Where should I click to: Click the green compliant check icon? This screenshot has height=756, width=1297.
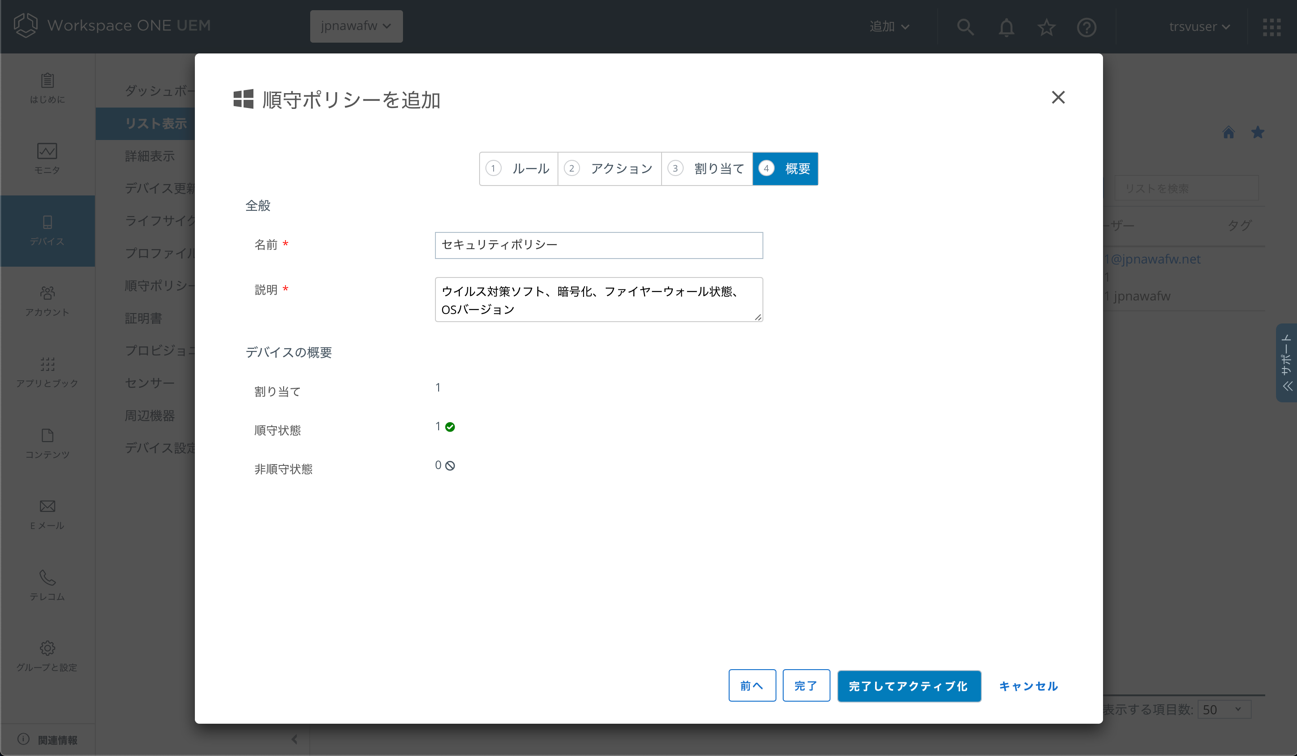tap(450, 427)
